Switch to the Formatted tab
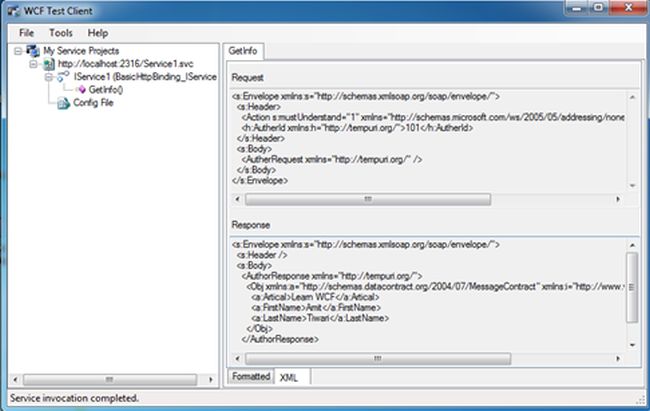 [251, 376]
